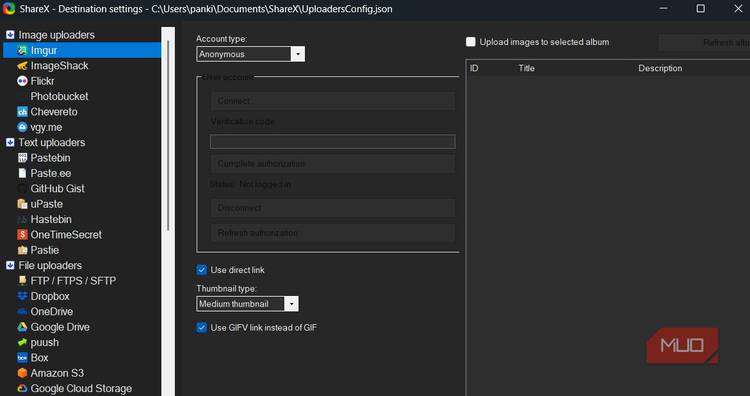Viewport: 750px width, 396px height.
Task: Collapse the Text uploaders group
Action: pyautogui.click(x=10, y=143)
